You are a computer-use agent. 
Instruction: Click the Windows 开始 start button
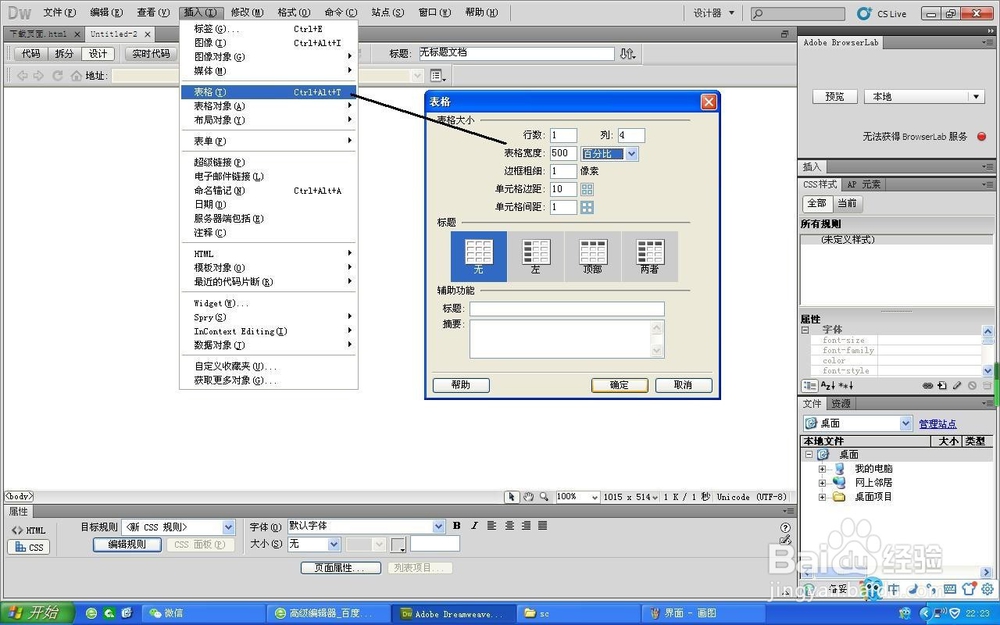point(37,613)
